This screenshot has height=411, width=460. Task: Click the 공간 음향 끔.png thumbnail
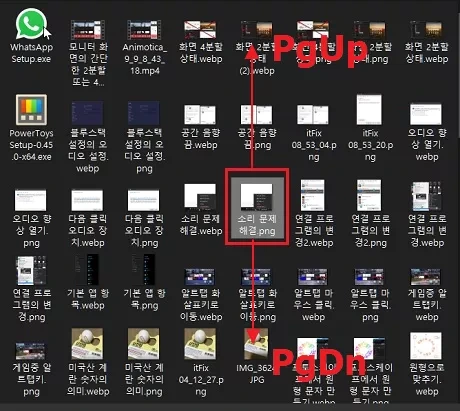(257, 114)
